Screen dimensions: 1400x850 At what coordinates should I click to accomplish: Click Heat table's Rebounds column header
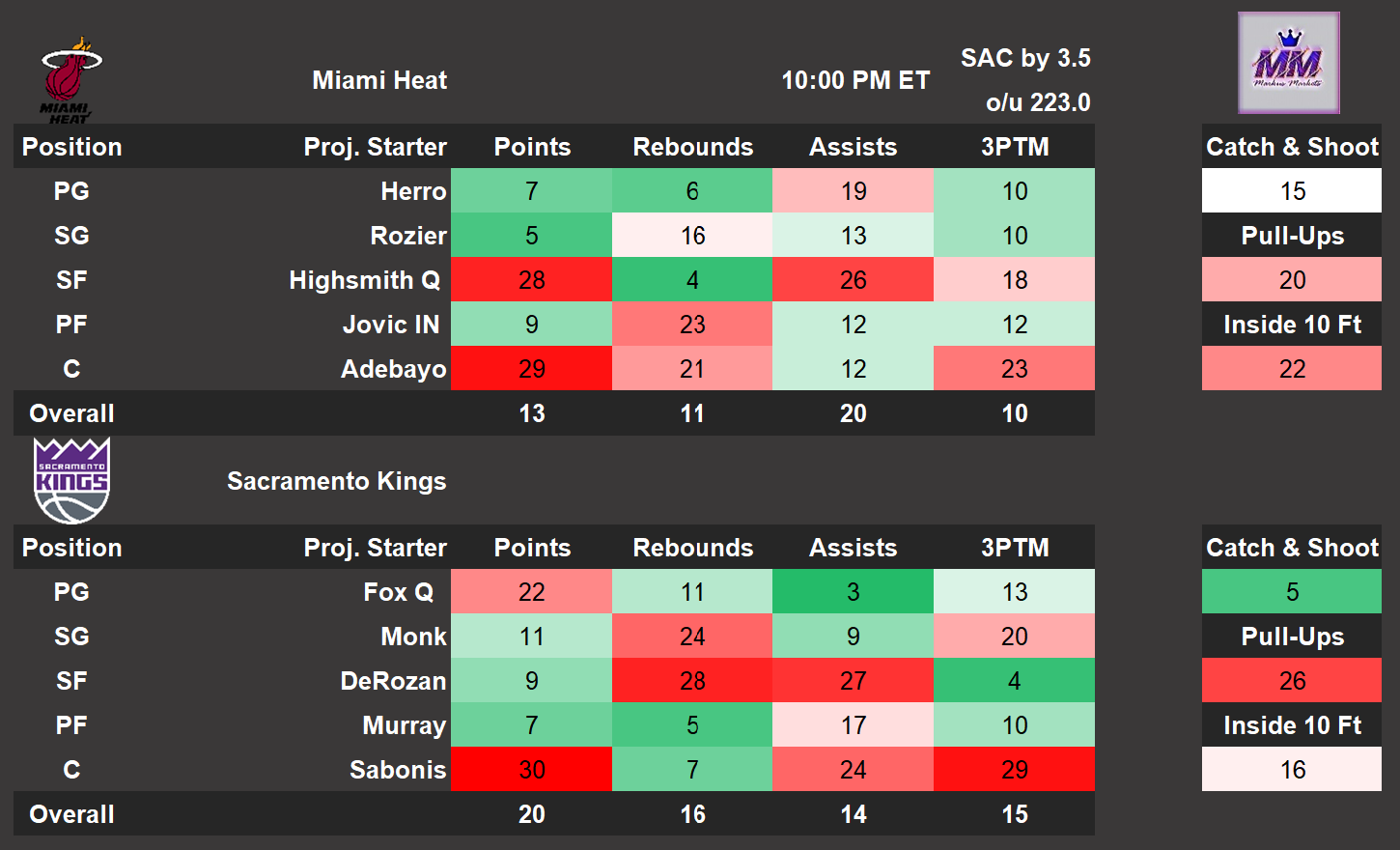pos(692,147)
